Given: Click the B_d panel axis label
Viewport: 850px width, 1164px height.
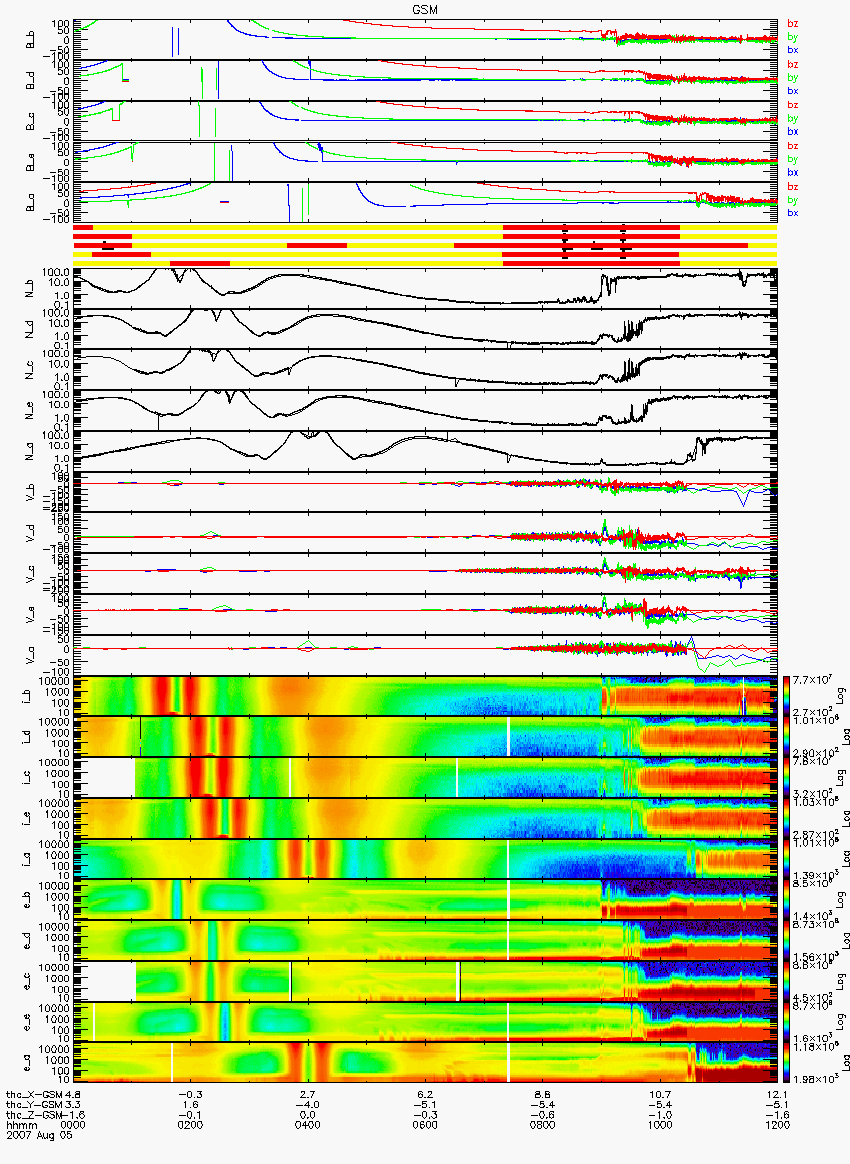Looking at the screenshot, I should pos(30,80).
